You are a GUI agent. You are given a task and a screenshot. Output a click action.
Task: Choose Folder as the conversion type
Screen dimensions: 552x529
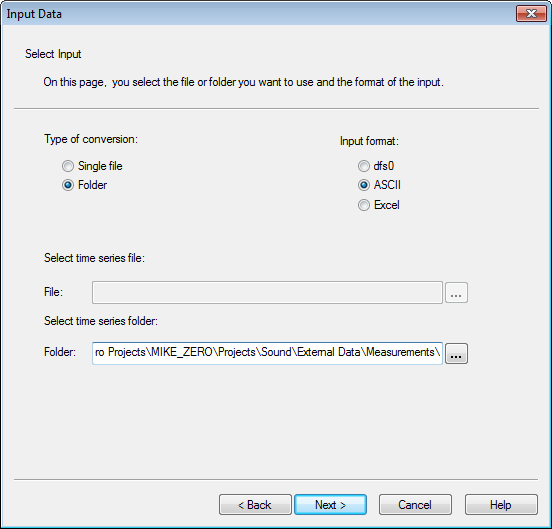(x=68, y=185)
